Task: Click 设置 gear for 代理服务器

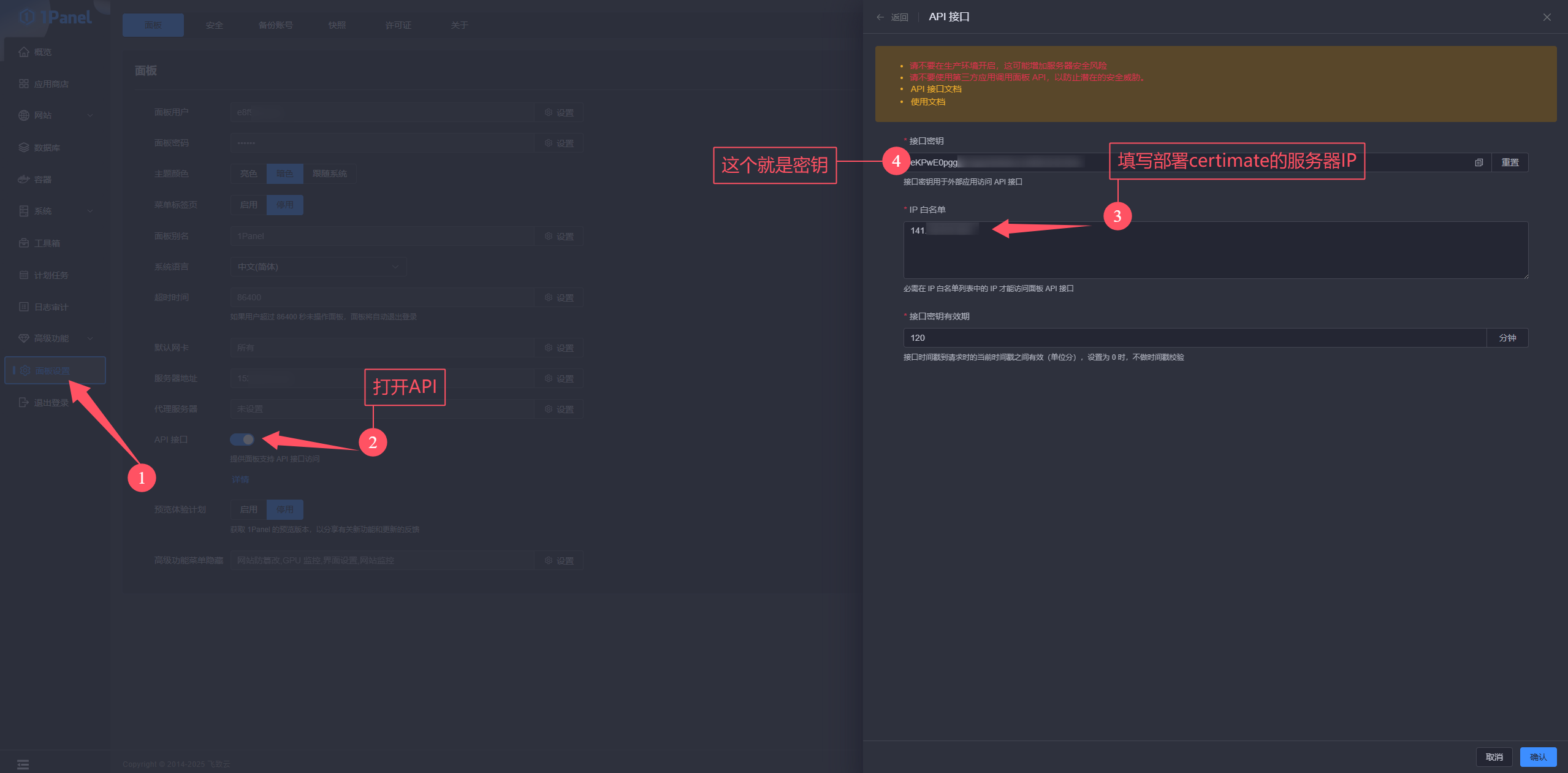Action: (x=559, y=409)
